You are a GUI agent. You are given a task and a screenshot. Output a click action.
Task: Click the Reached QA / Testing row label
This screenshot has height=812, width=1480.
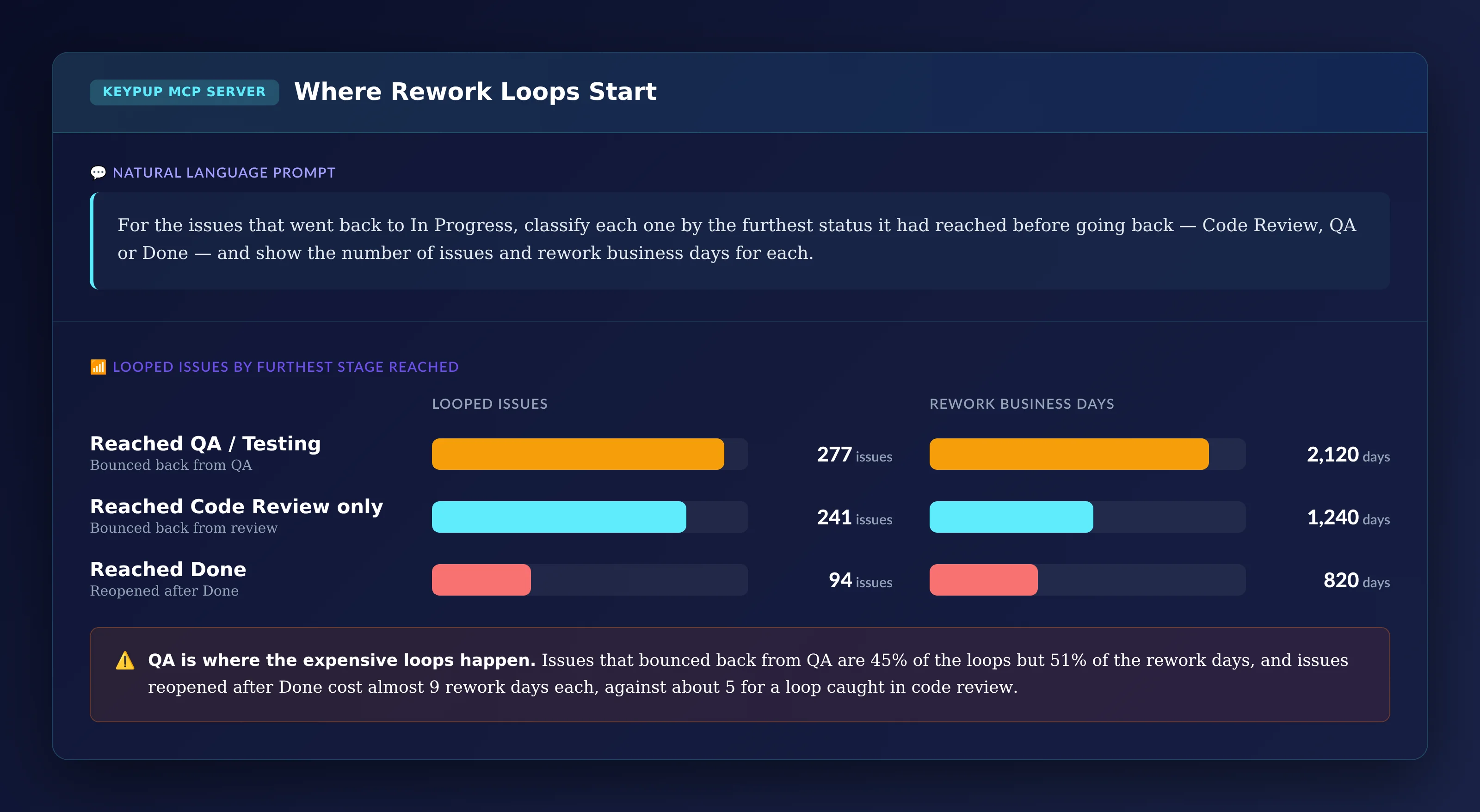coord(205,443)
